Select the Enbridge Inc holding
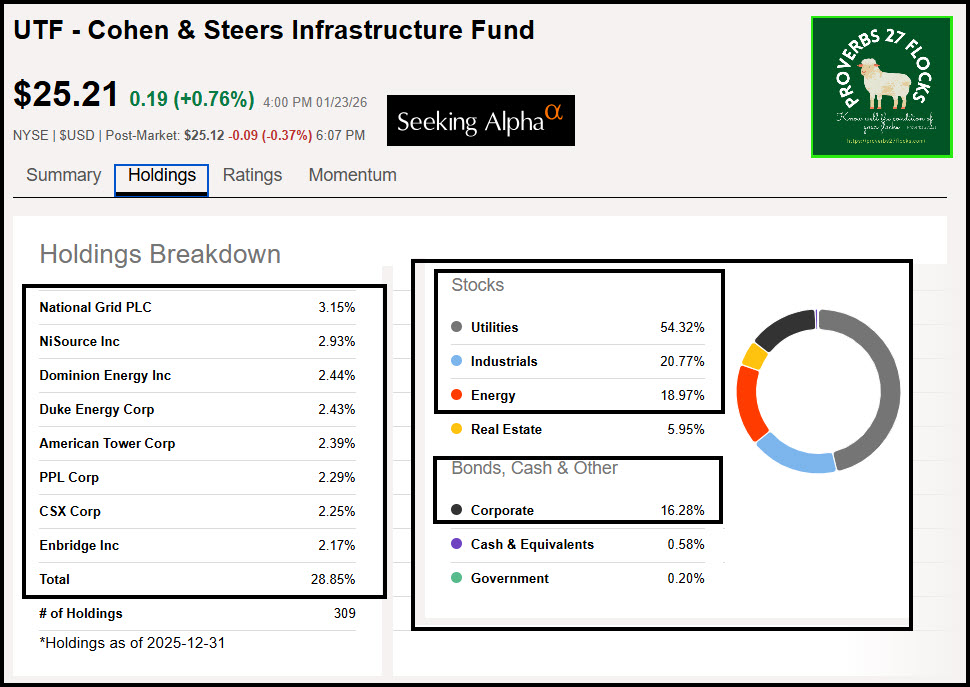This screenshot has height=687, width=970. (79, 545)
